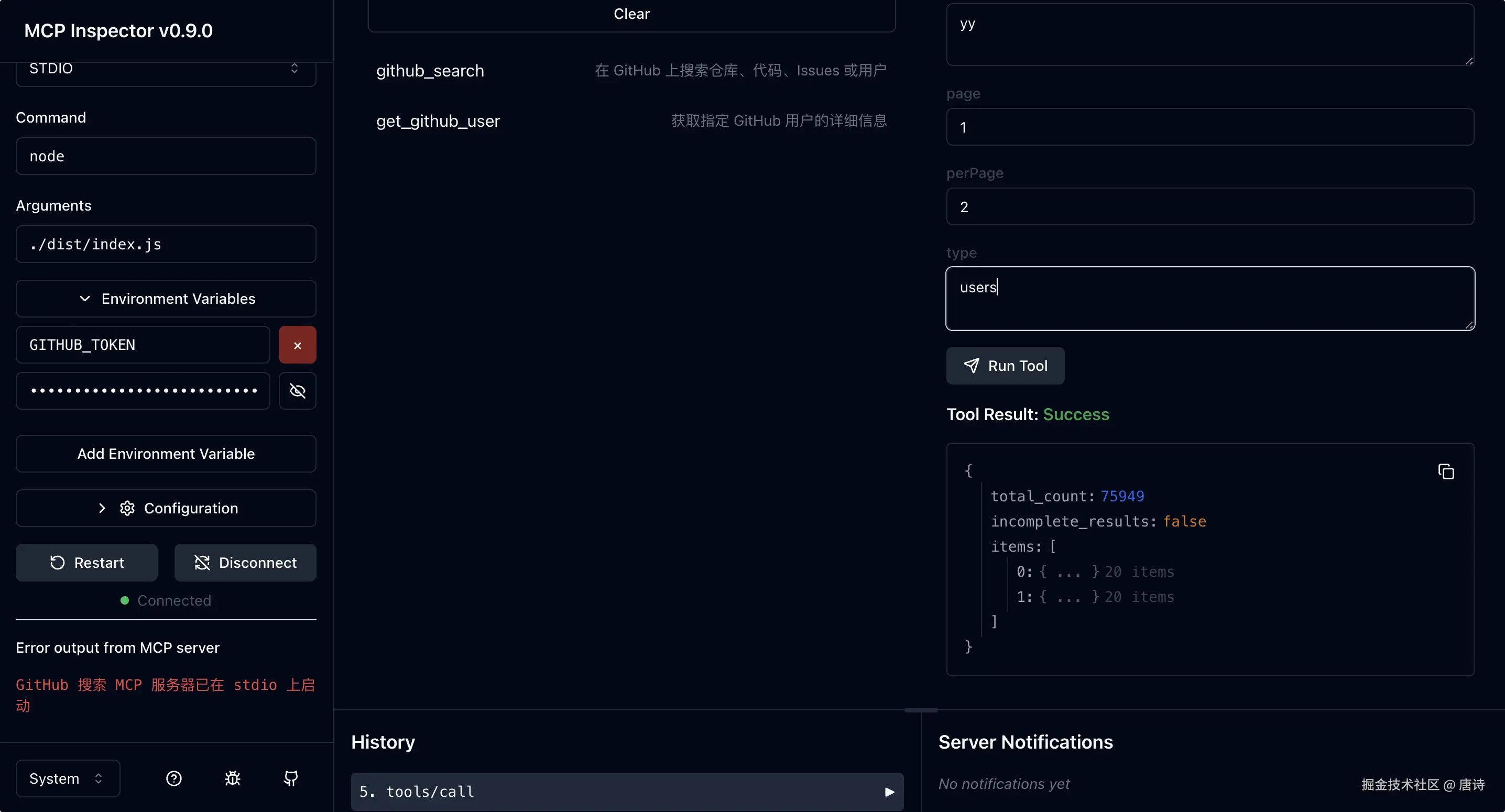Clear the tools list
Viewport: 1505px width, 812px height.
coord(631,14)
